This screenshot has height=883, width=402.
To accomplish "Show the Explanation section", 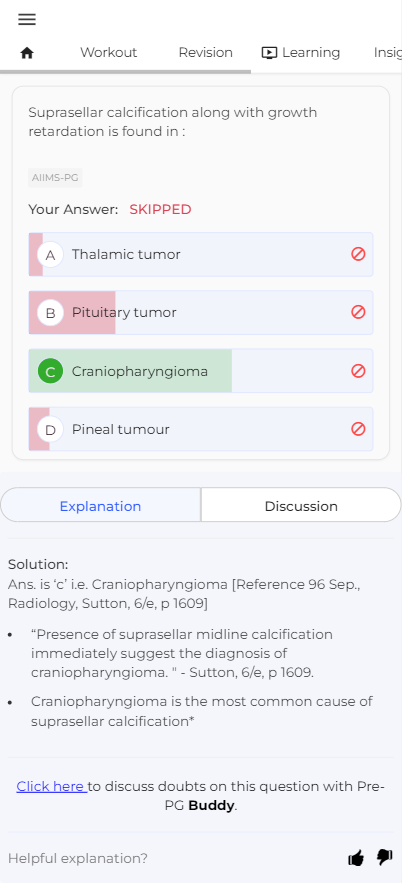I will [101, 506].
